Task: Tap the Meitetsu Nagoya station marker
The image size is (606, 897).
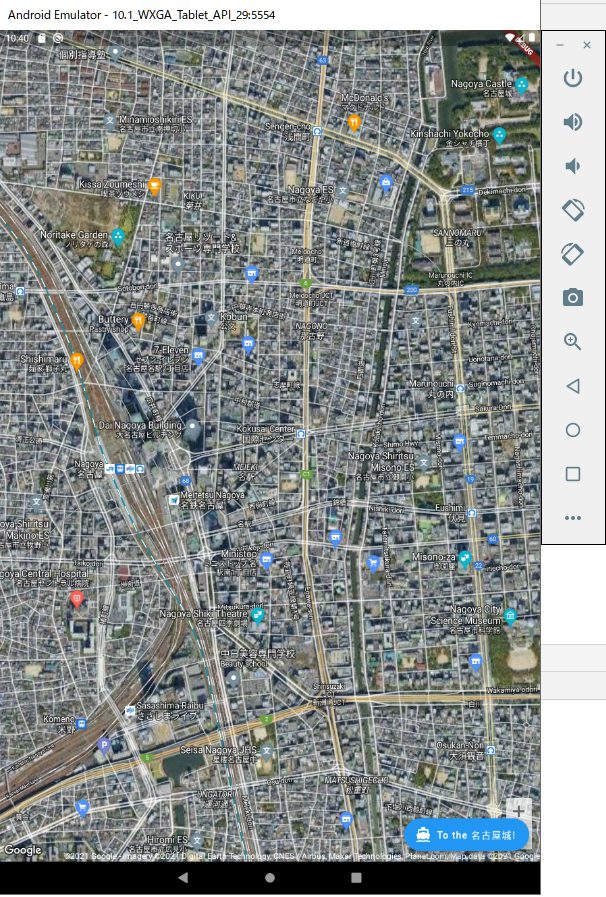Action: tap(173, 500)
